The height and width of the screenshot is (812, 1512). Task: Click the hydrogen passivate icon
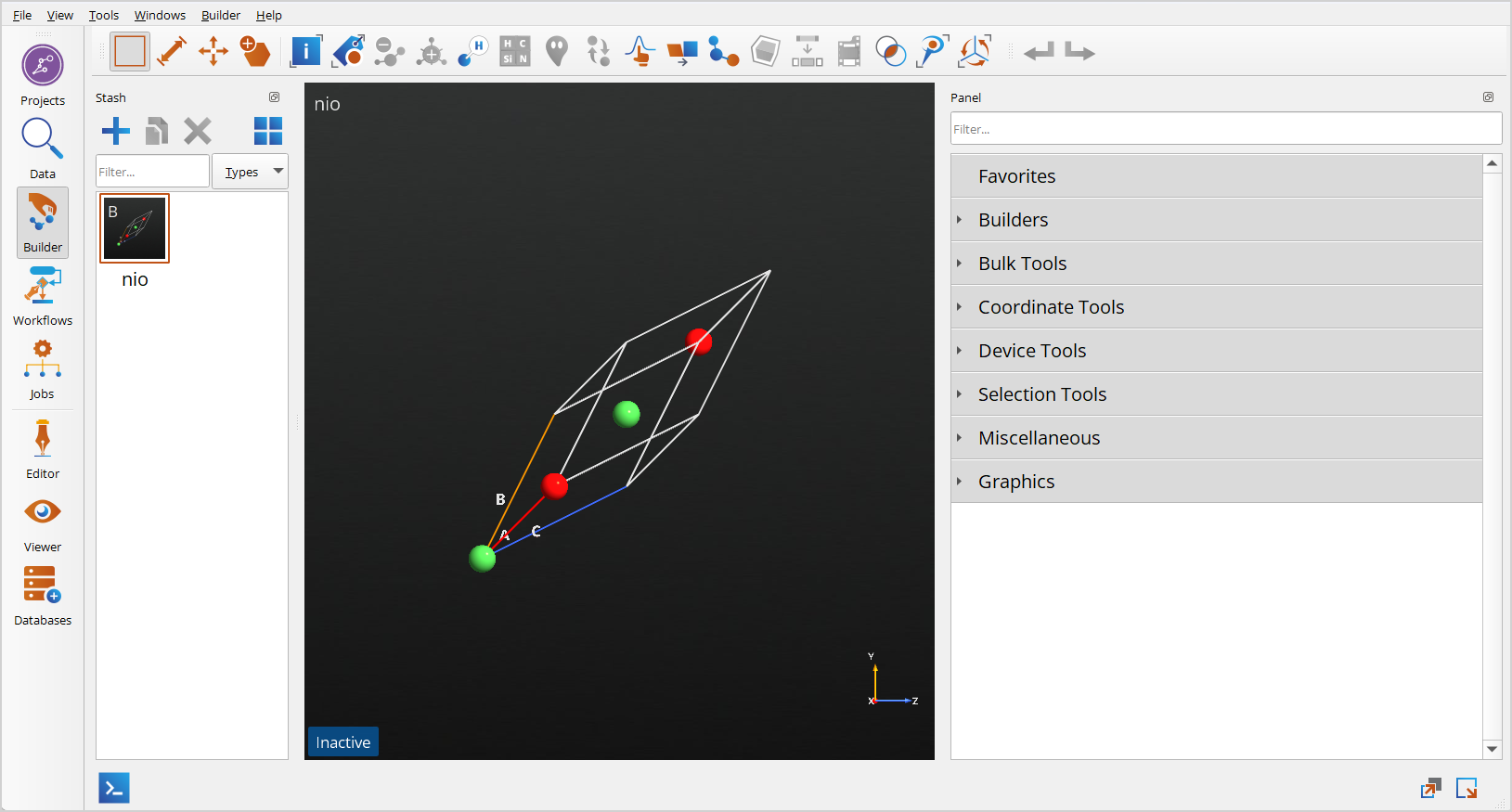[473, 51]
